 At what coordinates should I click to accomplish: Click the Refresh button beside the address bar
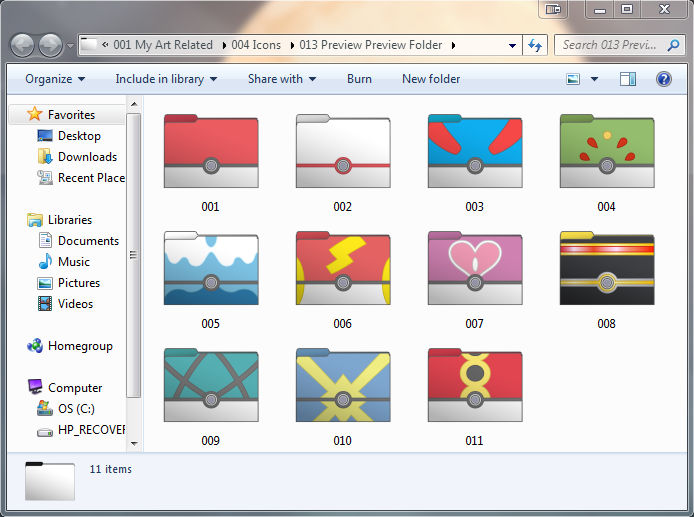(x=535, y=45)
